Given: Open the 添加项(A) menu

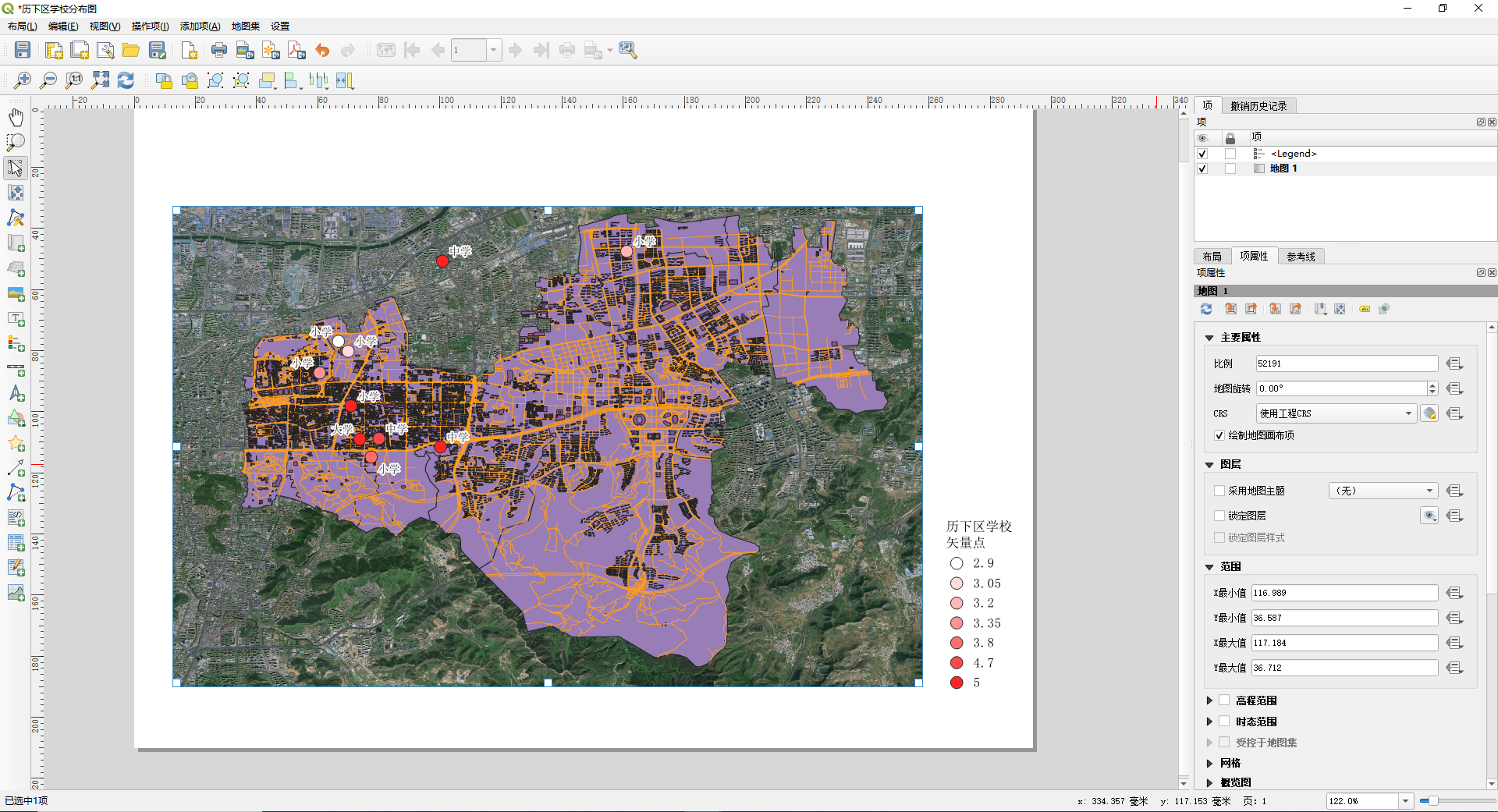Looking at the screenshot, I should click(x=201, y=26).
